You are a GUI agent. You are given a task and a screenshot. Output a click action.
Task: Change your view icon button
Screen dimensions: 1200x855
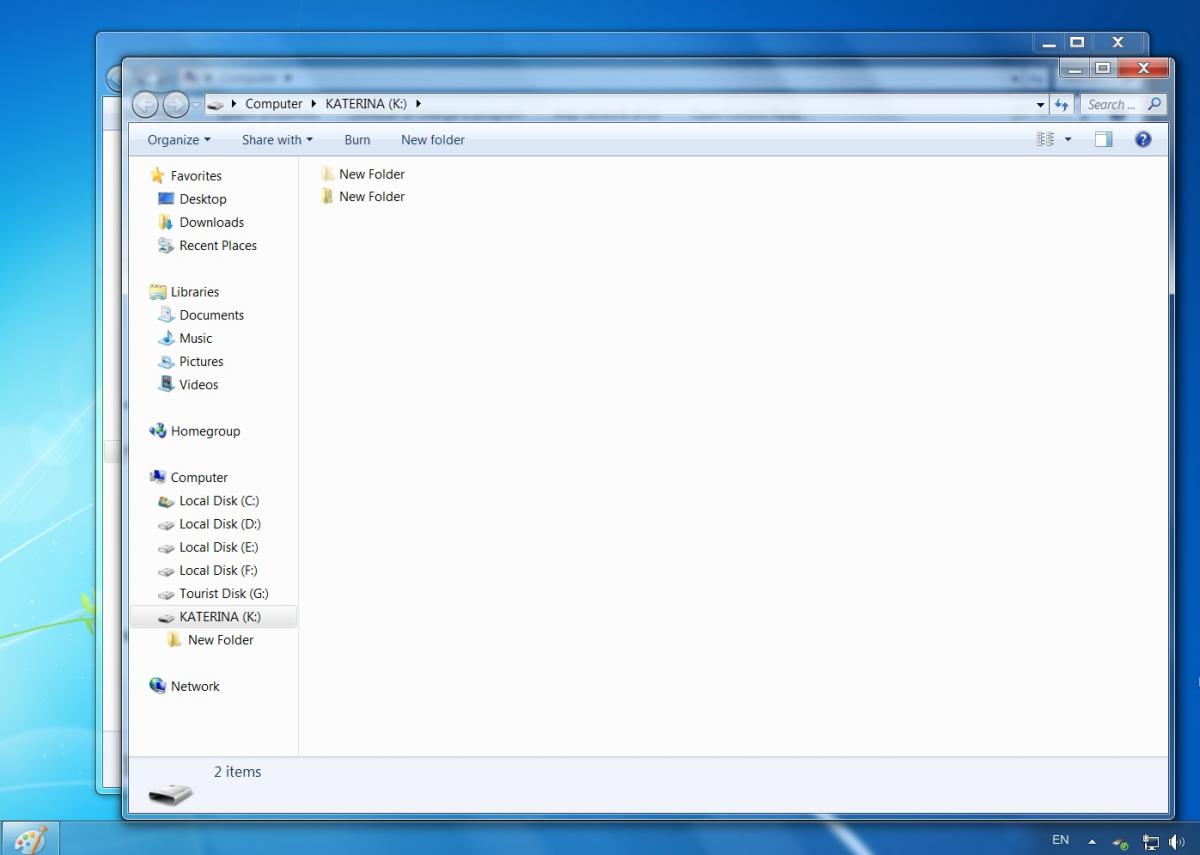coord(1045,140)
